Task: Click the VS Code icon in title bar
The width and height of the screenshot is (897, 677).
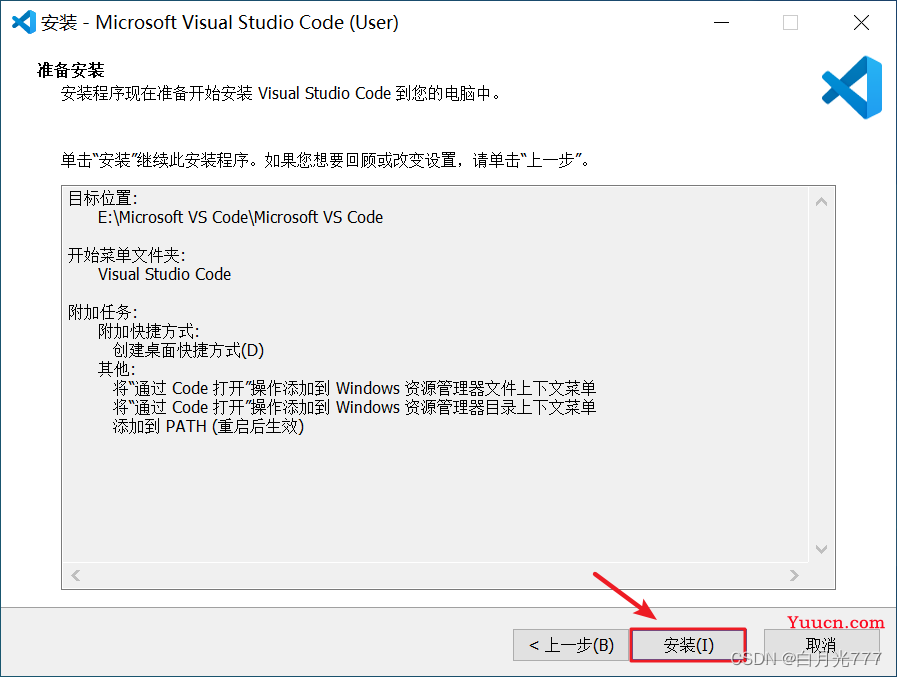Action: point(23,22)
